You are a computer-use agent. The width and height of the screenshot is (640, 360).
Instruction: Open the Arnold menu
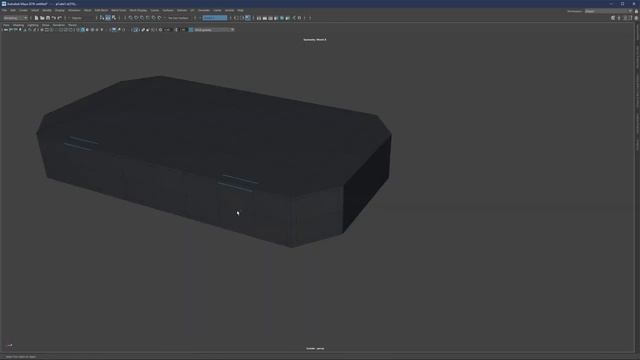[x=229, y=10]
